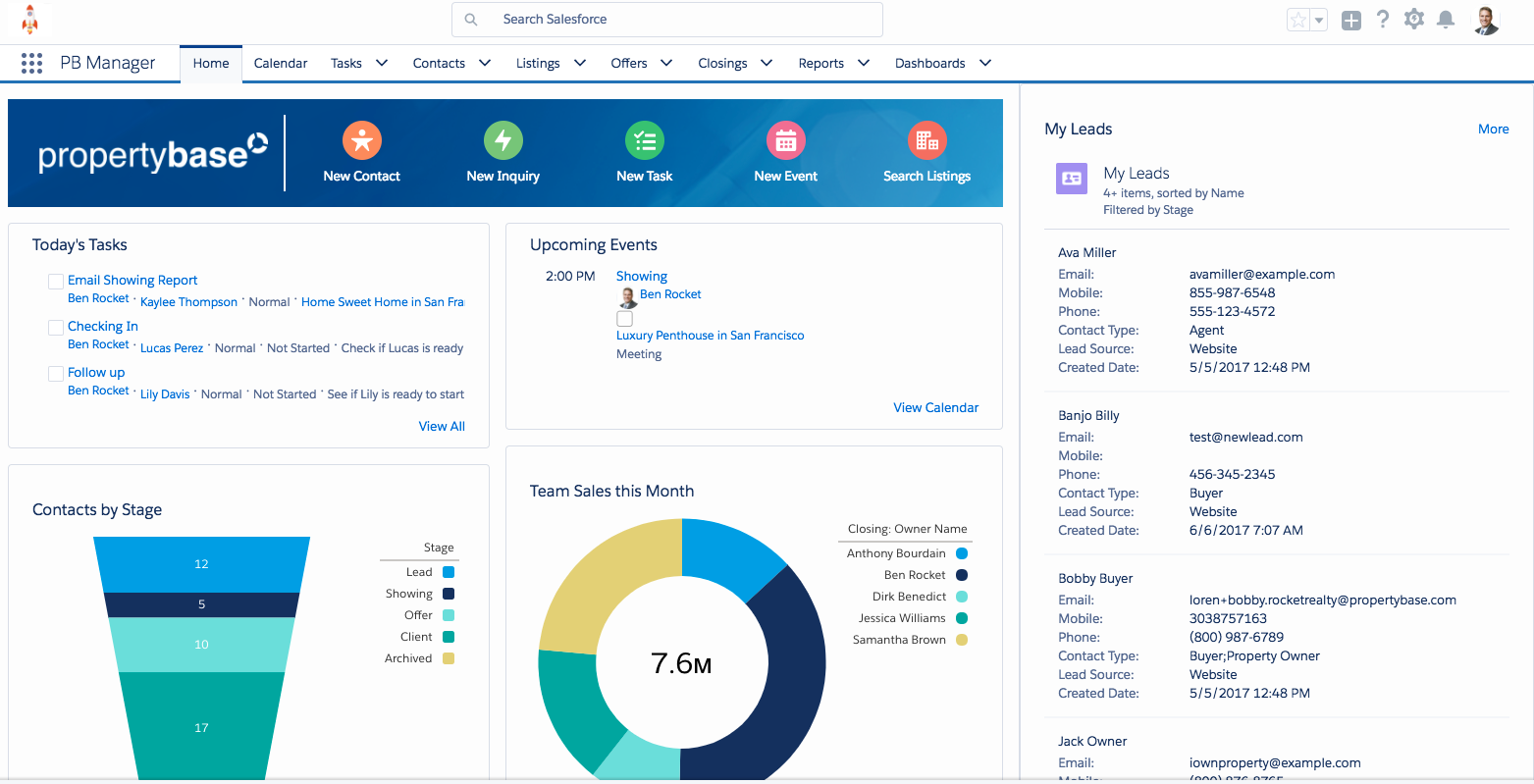Click the New Task checklist icon
This screenshot has width=1534, height=784.
645,140
